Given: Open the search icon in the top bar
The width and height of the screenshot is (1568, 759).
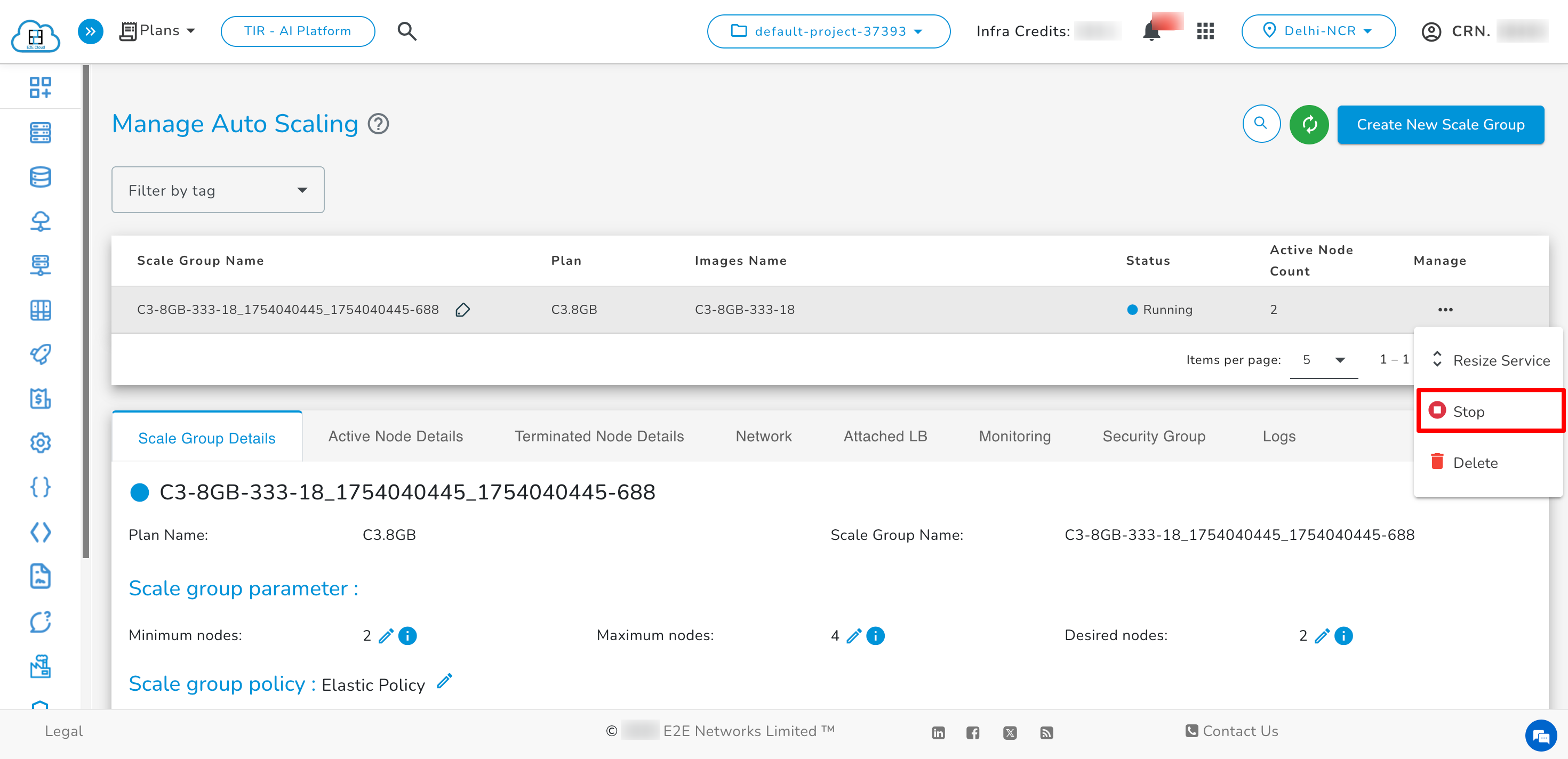Looking at the screenshot, I should [x=406, y=31].
